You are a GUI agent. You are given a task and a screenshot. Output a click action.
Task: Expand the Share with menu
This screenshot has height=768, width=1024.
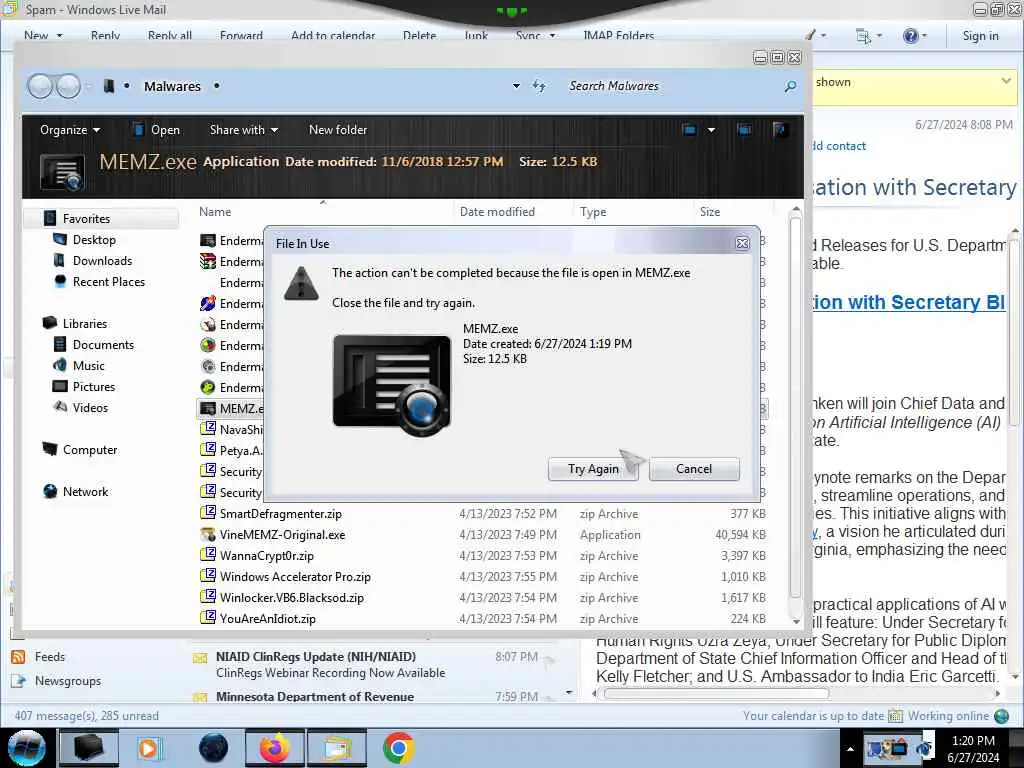coord(244,130)
